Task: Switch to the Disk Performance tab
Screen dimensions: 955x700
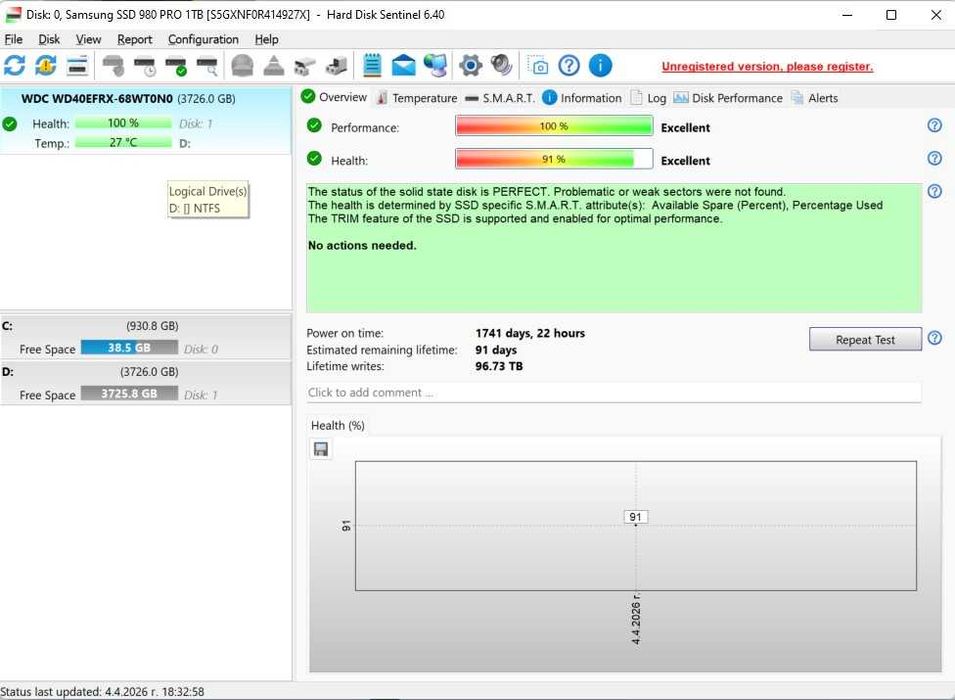Action: tap(728, 97)
